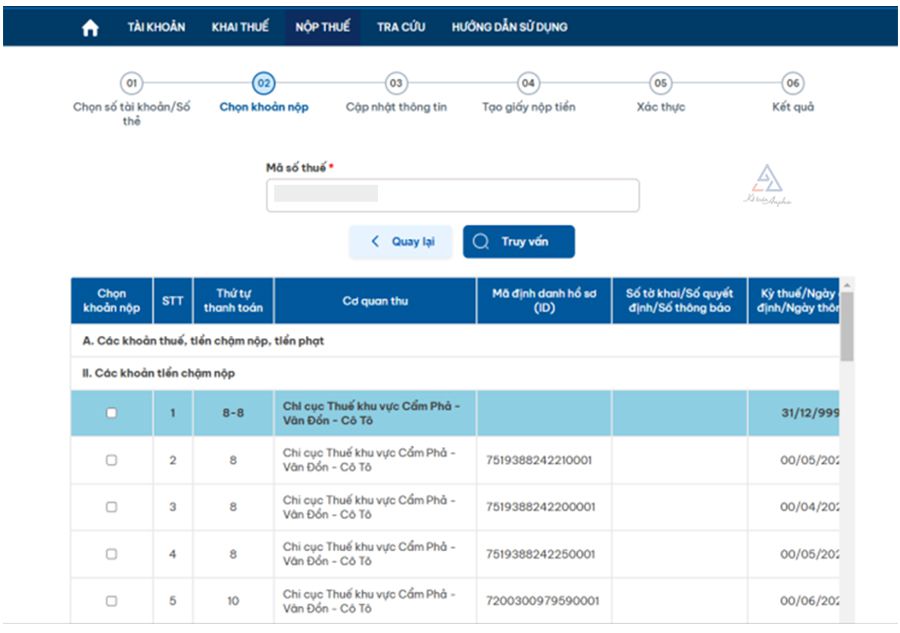900x633 pixels.
Task: Click the table's vertical scrollbar thumb
Action: pos(847,326)
